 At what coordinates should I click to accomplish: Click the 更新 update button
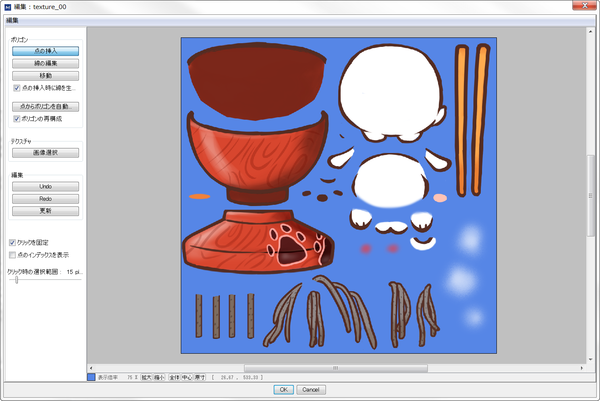[x=45, y=211]
